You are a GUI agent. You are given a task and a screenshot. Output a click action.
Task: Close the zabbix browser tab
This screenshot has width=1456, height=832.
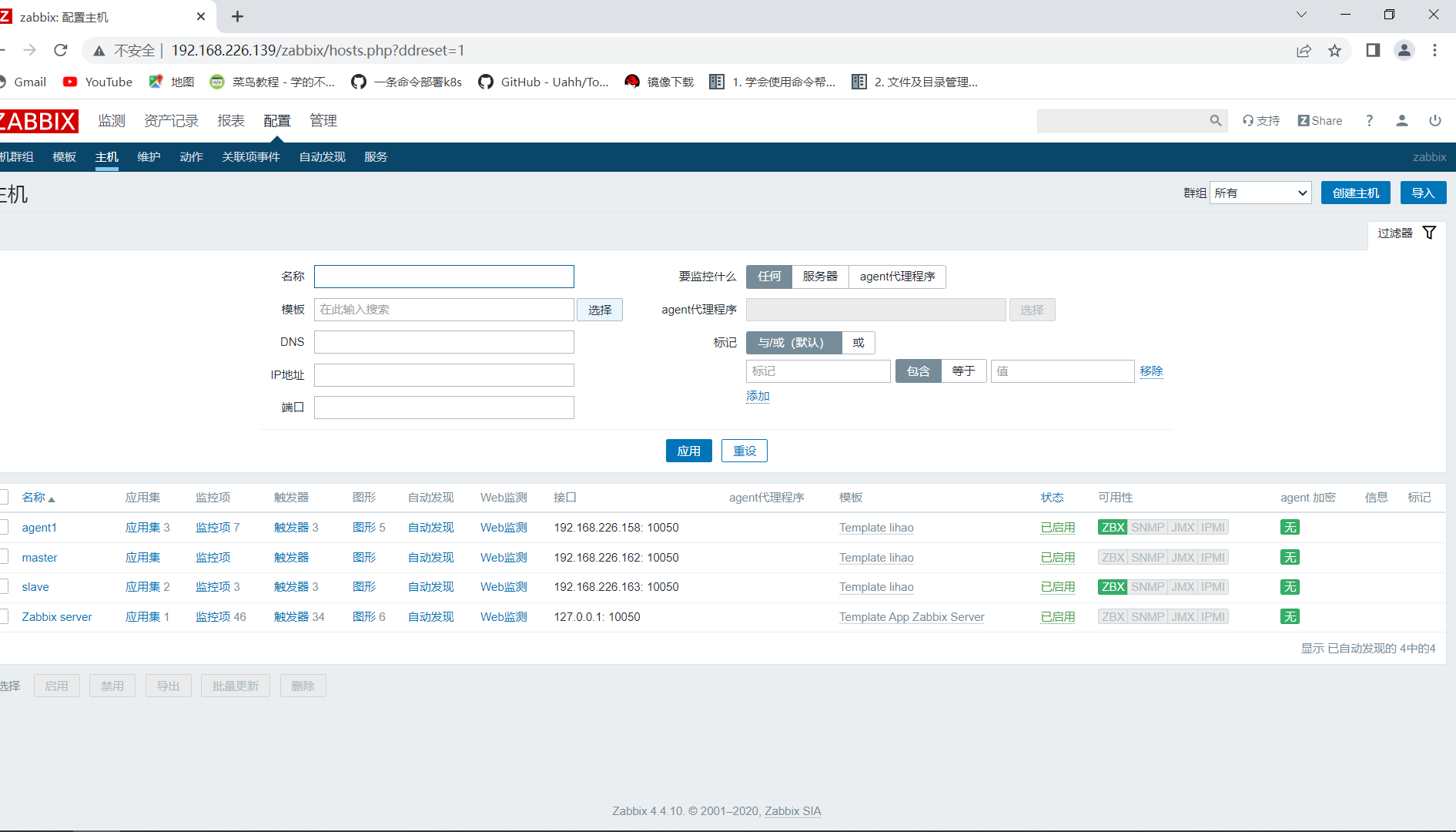click(x=201, y=16)
